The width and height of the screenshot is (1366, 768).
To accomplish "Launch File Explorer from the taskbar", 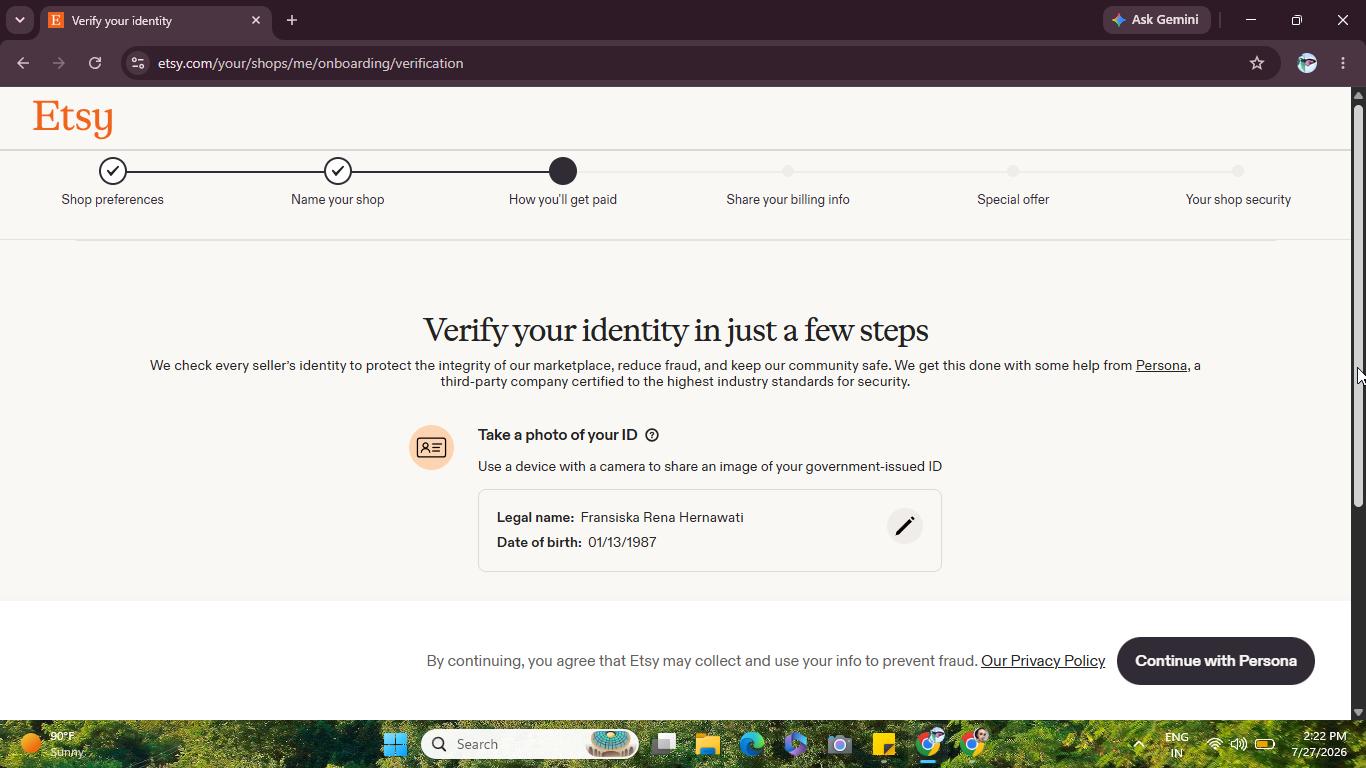I will pyautogui.click(x=708, y=744).
